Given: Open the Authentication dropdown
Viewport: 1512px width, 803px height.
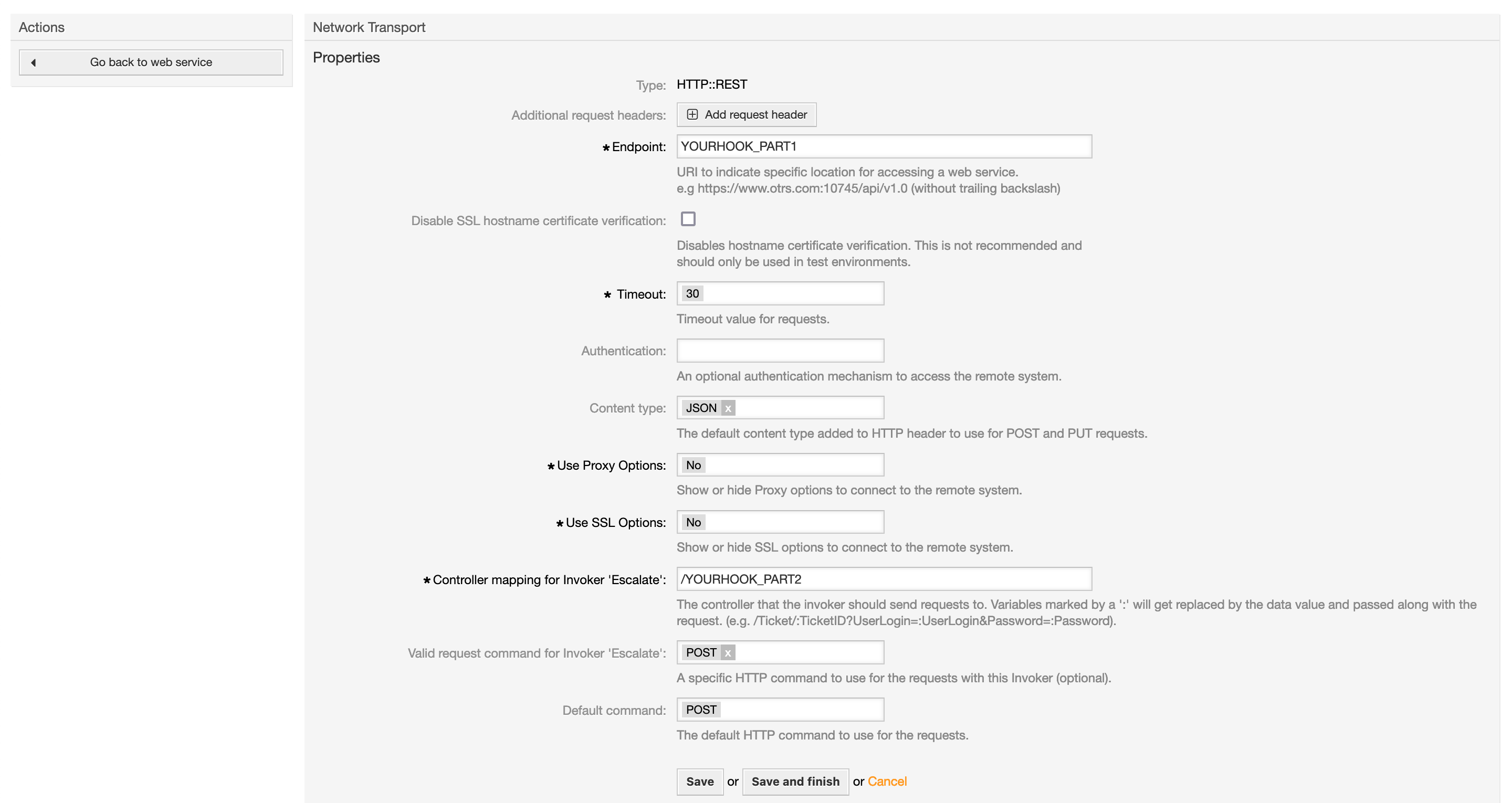Looking at the screenshot, I should (x=780, y=351).
